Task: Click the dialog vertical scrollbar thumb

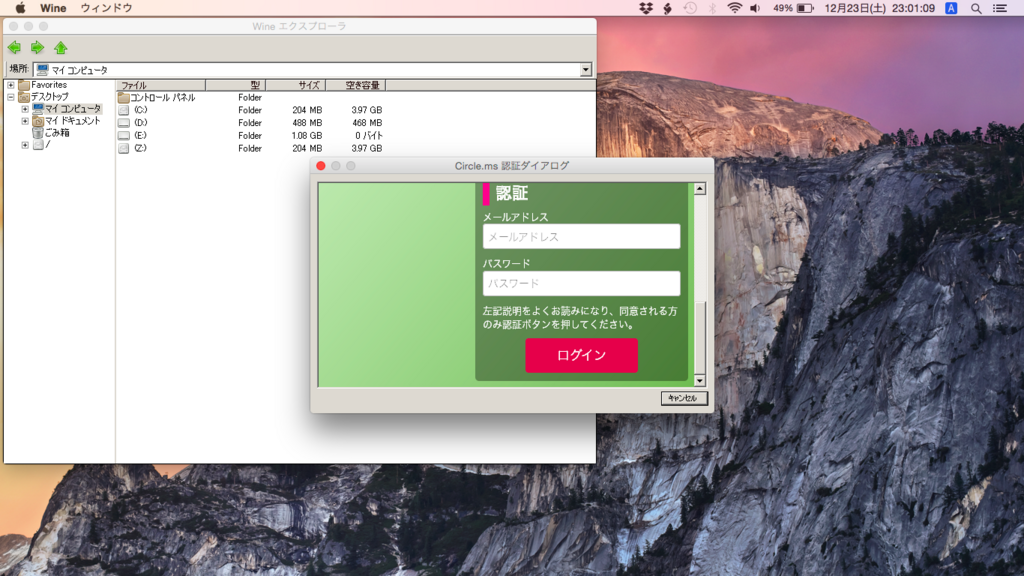Action: (x=699, y=338)
